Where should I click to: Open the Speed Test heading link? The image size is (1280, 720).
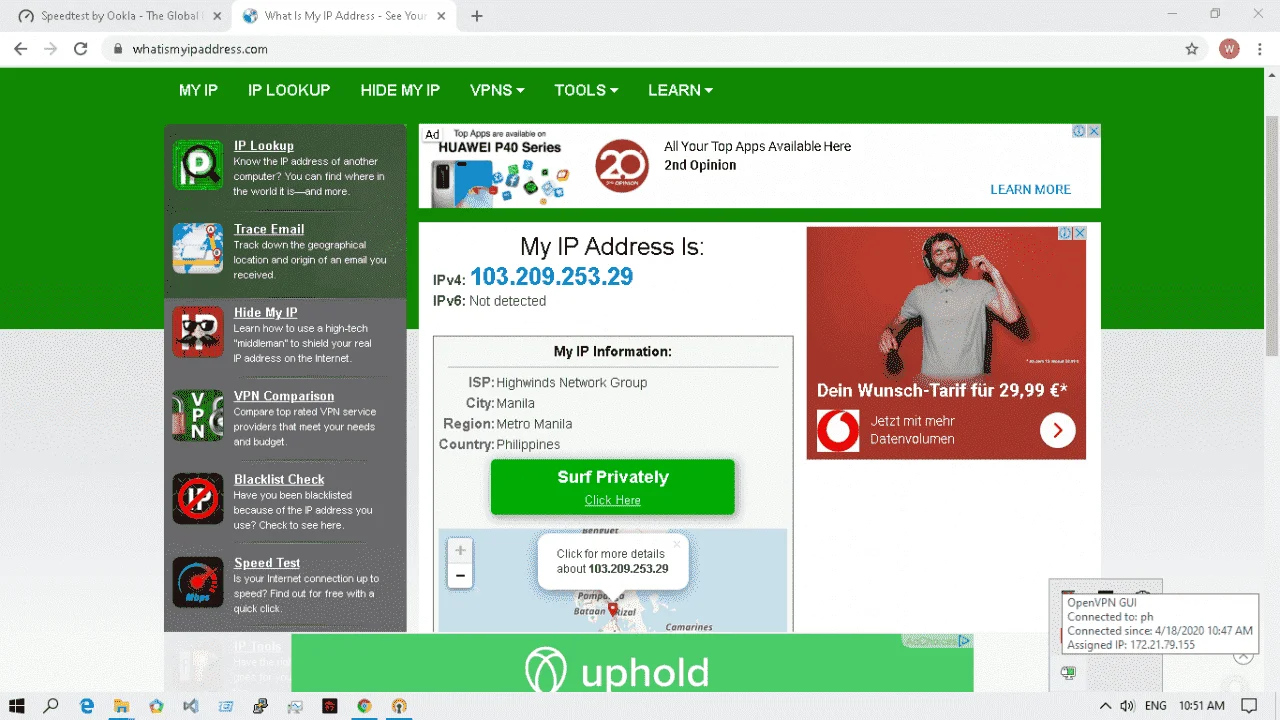pyautogui.click(x=267, y=563)
